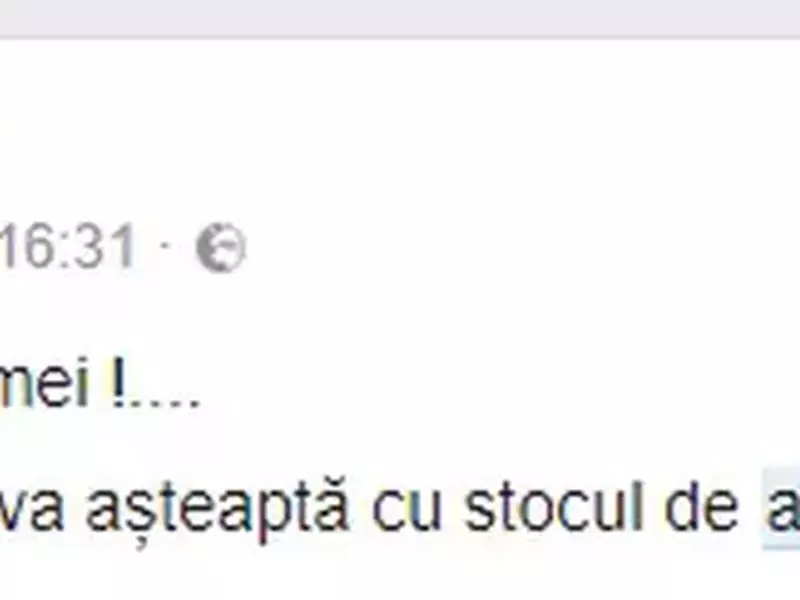This screenshot has width=800, height=600.
Task: Click the gray bar above the post
Action: tap(400, 18)
